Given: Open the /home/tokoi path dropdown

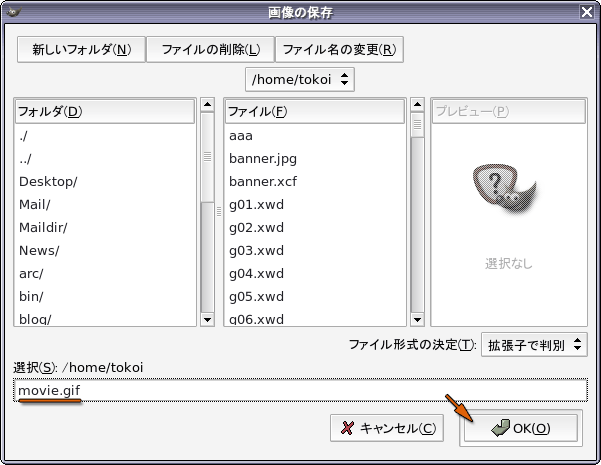Looking at the screenshot, I should click(x=300, y=78).
